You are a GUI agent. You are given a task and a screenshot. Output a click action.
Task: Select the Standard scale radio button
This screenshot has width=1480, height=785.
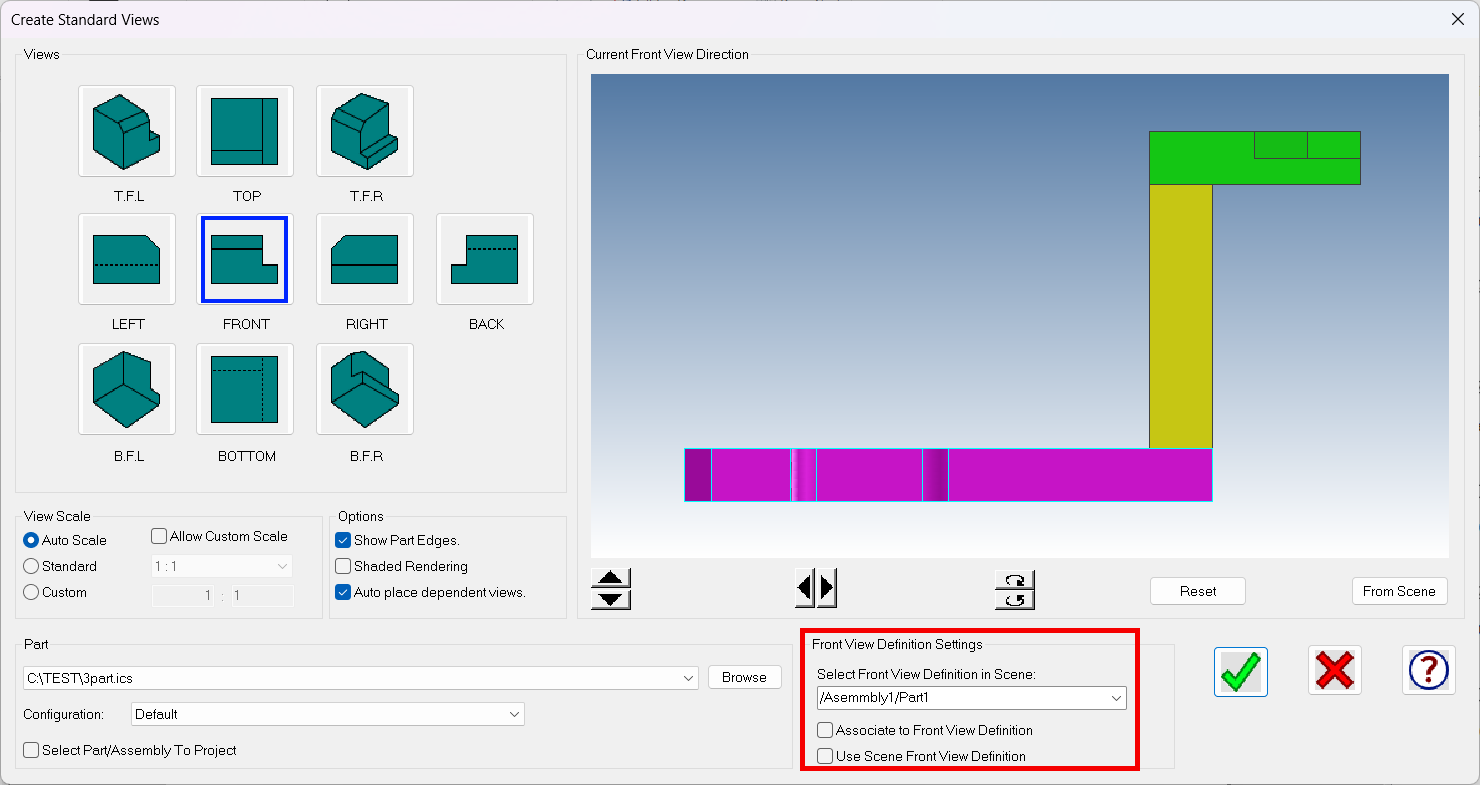tap(31, 567)
